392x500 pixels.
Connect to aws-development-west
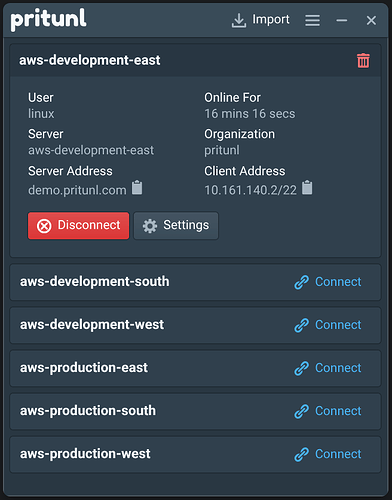328,325
